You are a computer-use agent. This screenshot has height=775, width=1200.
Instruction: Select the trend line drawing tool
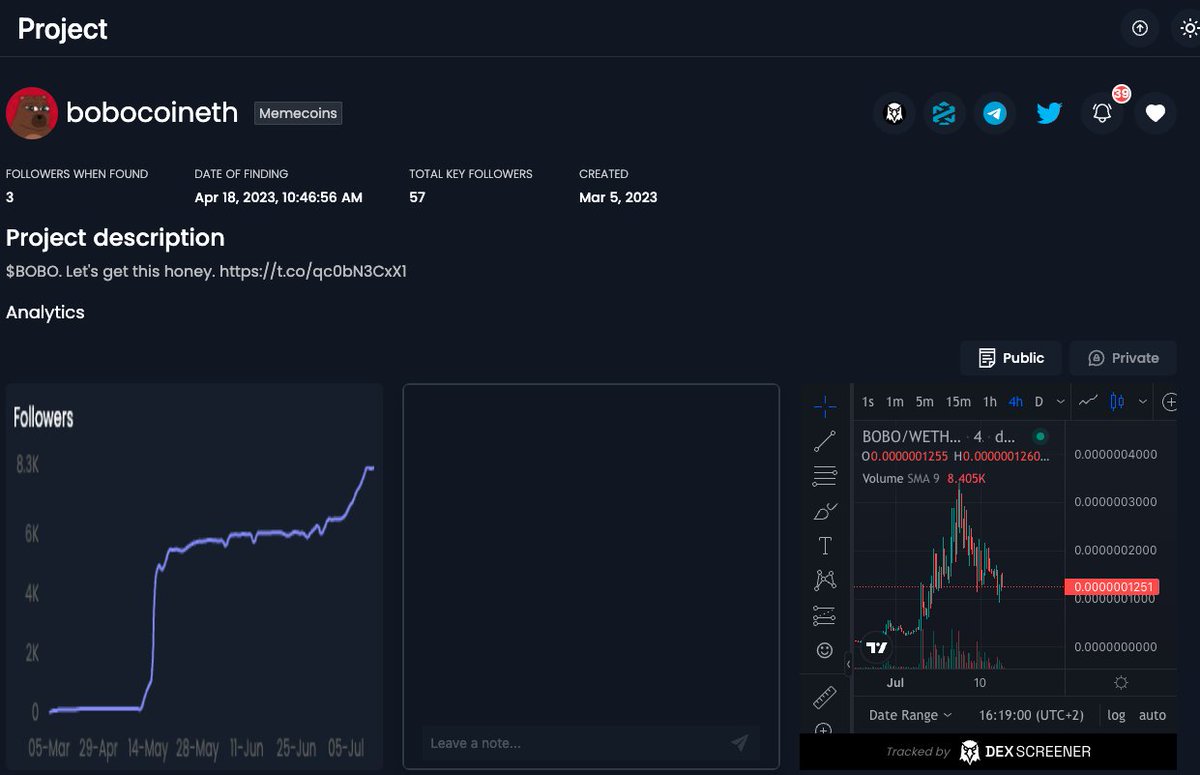[x=824, y=440]
